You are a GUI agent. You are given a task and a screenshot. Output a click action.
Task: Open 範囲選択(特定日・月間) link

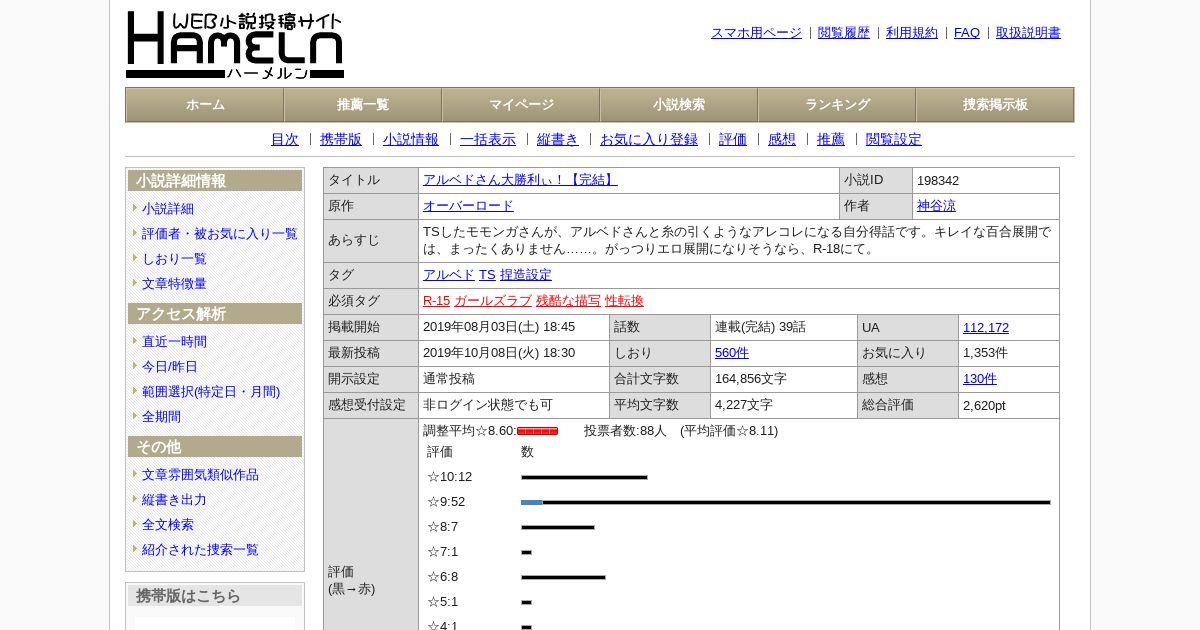211,392
